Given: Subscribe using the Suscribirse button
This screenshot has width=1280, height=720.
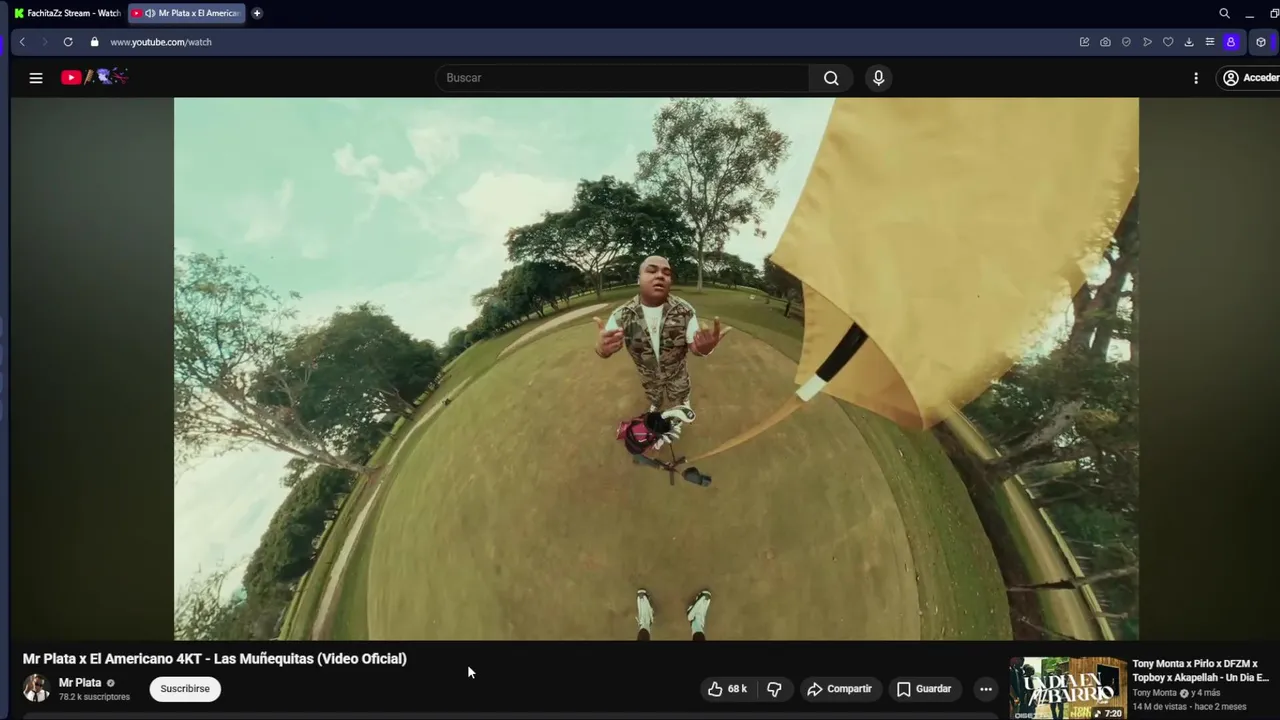Looking at the screenshot, I should tap(185, 689).
